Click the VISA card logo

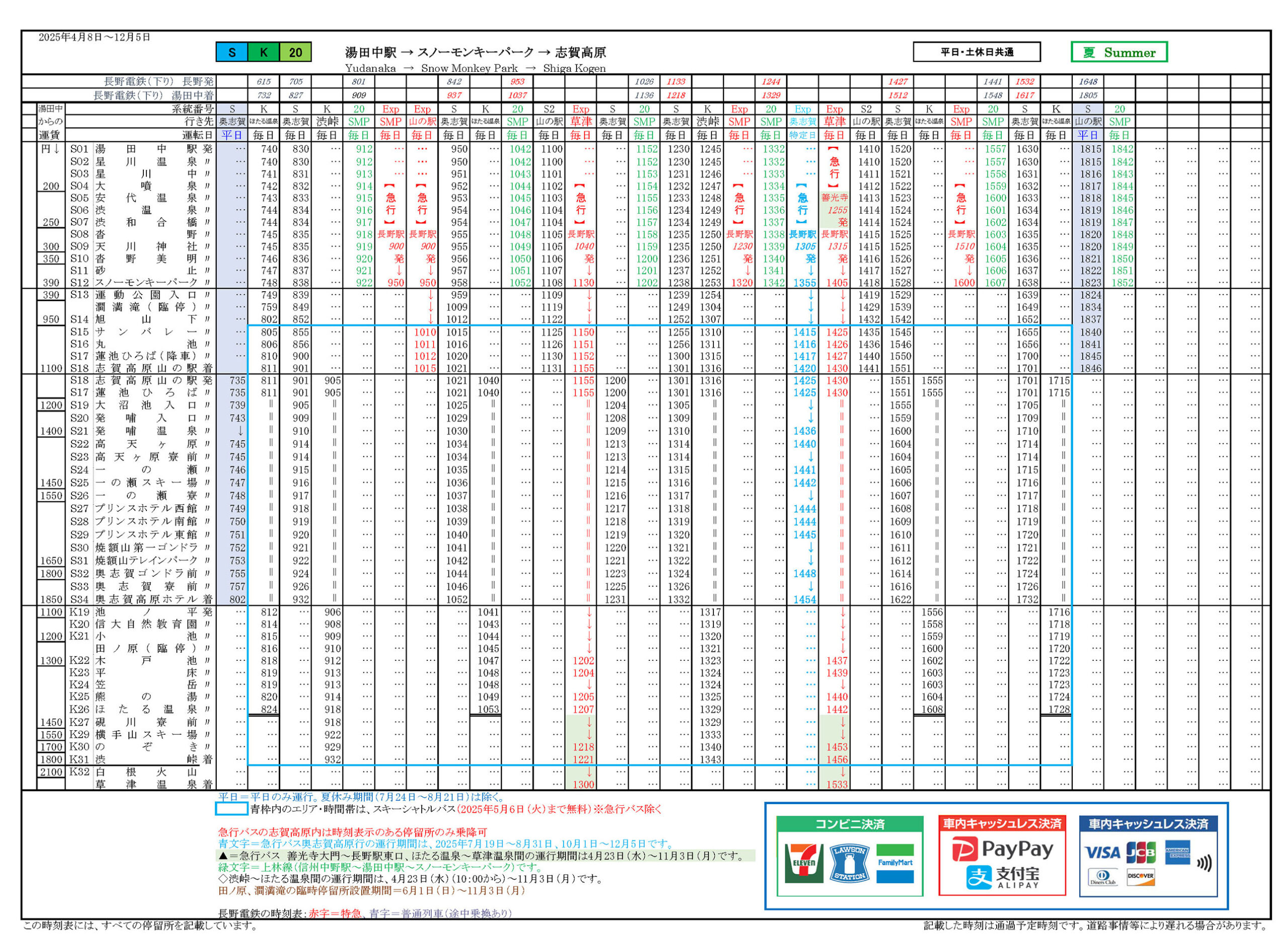click(x=1102, y=852)
